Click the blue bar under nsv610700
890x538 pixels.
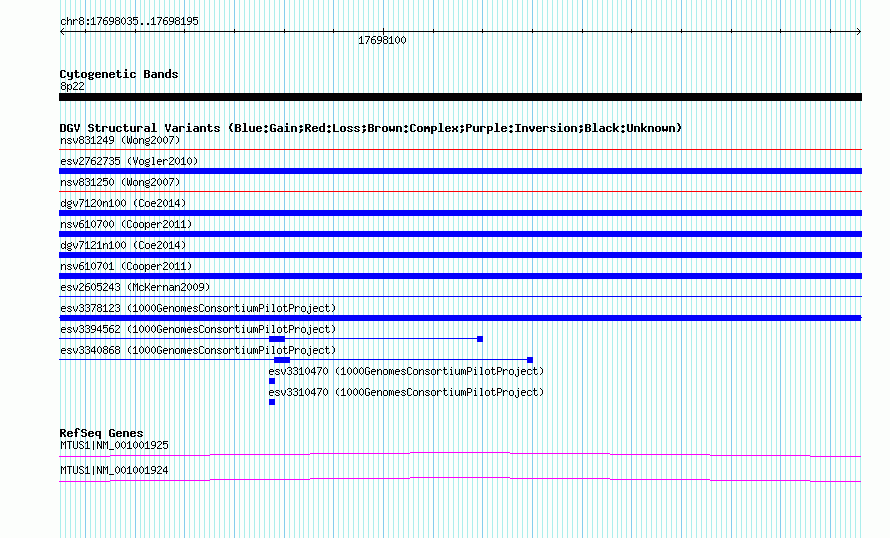pyautogui.click(x=460, y=234)
